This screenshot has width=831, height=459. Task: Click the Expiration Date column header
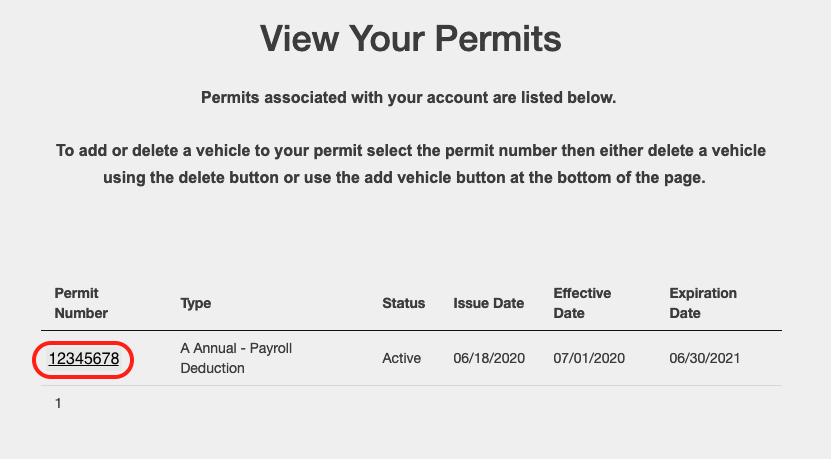pos(703,303)
